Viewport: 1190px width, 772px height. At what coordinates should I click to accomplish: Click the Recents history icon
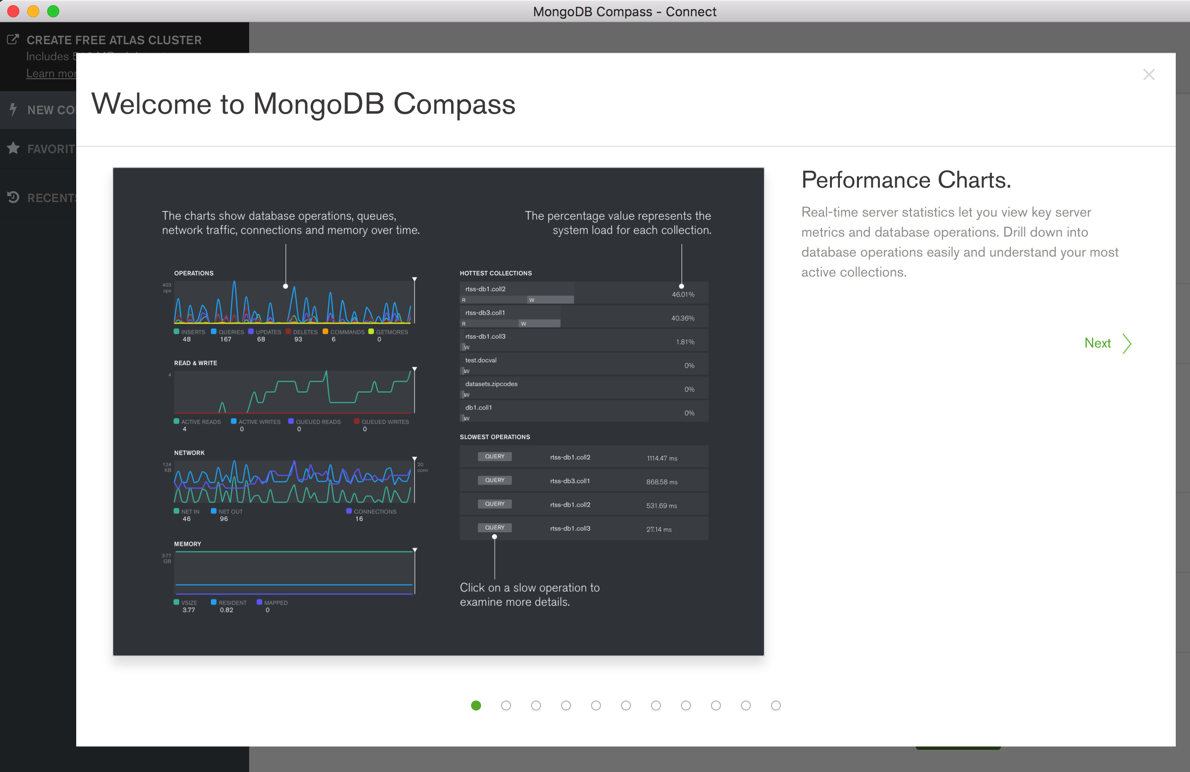coord(13,197)
